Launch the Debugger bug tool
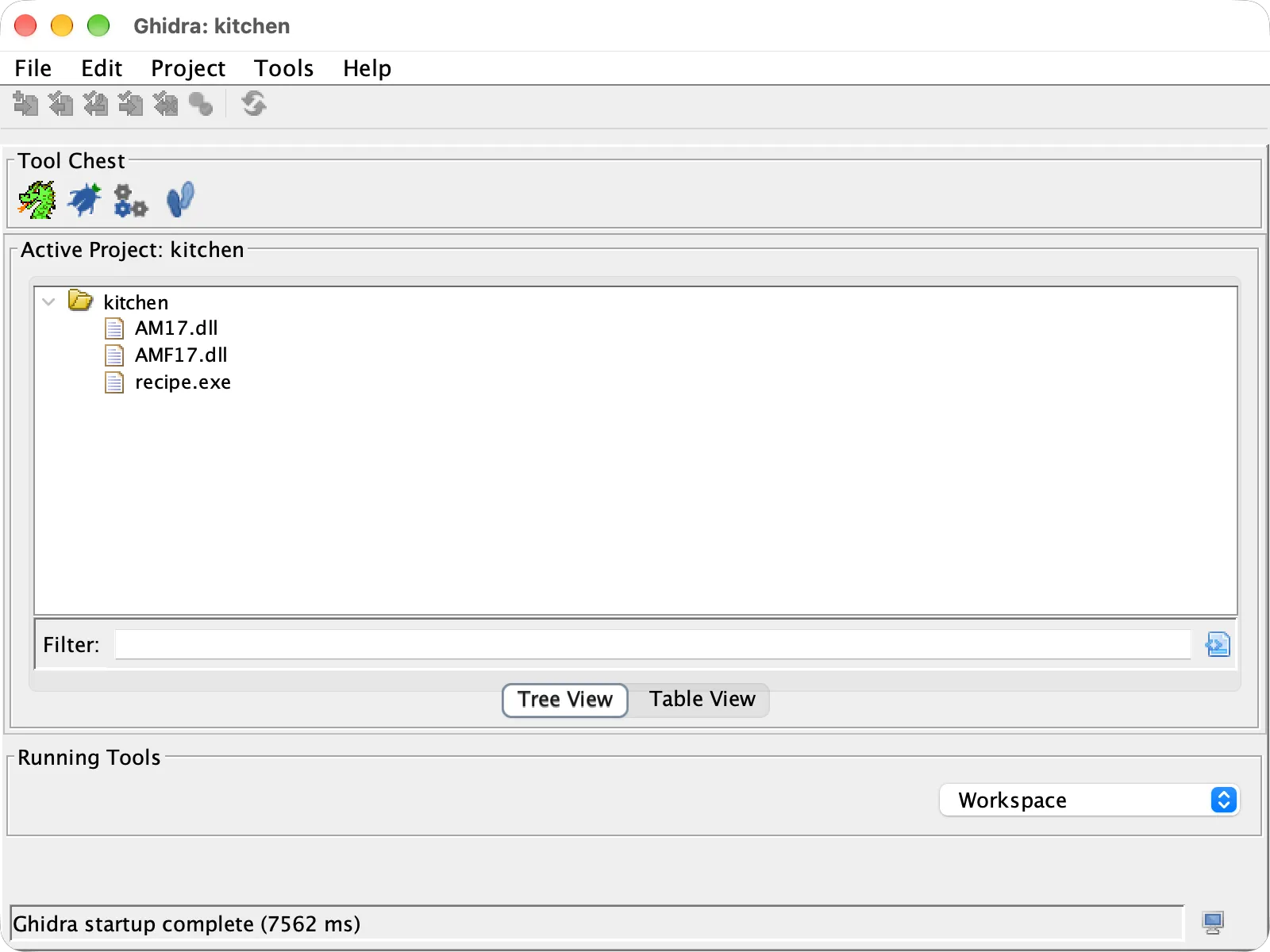The height and width of the screenshot is (952, 1270). pos(84,200)
